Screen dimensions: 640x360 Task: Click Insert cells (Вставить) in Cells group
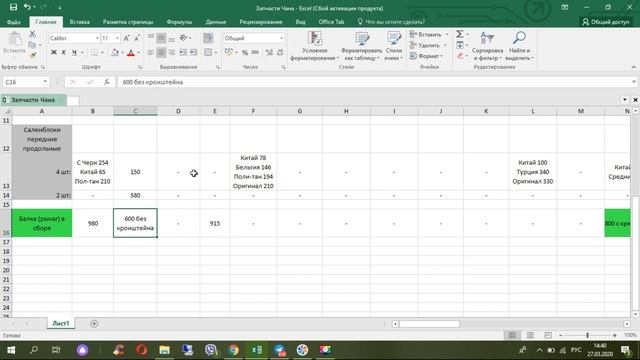426,34
